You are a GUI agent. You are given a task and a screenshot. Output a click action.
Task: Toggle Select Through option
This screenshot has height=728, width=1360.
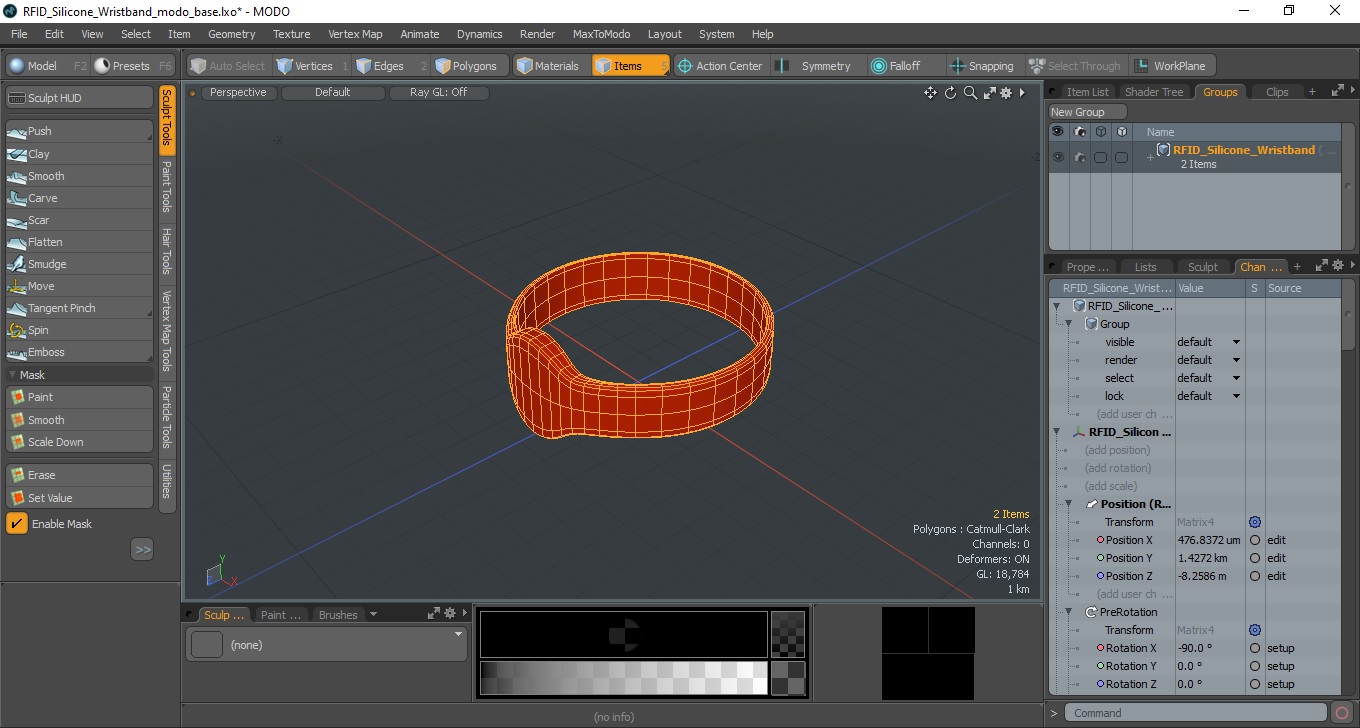pos(1076,66)
